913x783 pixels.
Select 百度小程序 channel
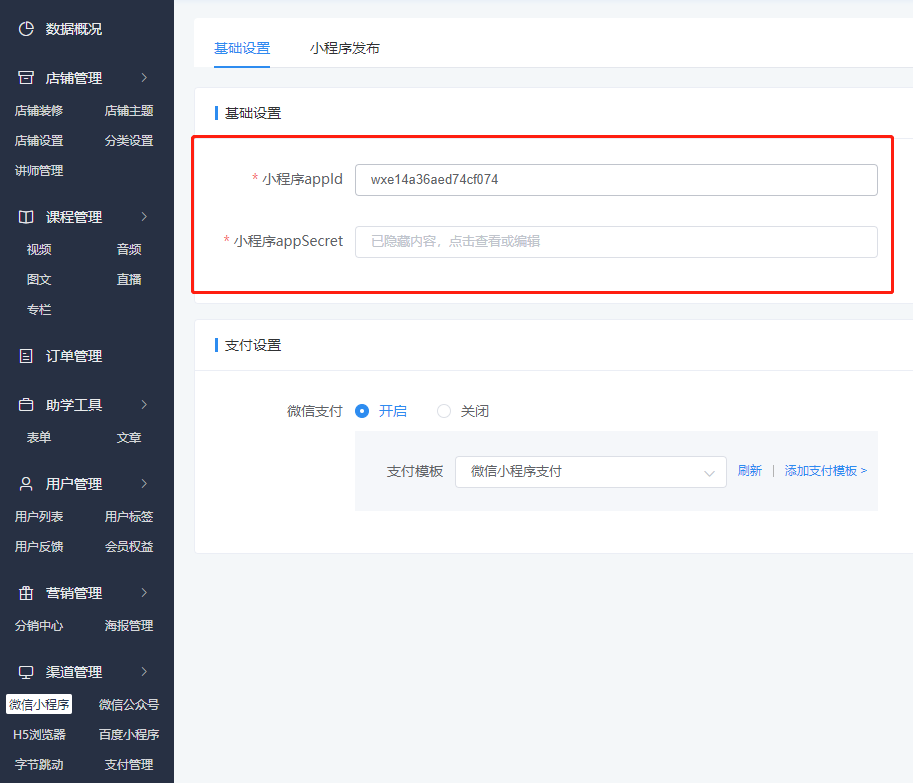[x=129, y=735]
